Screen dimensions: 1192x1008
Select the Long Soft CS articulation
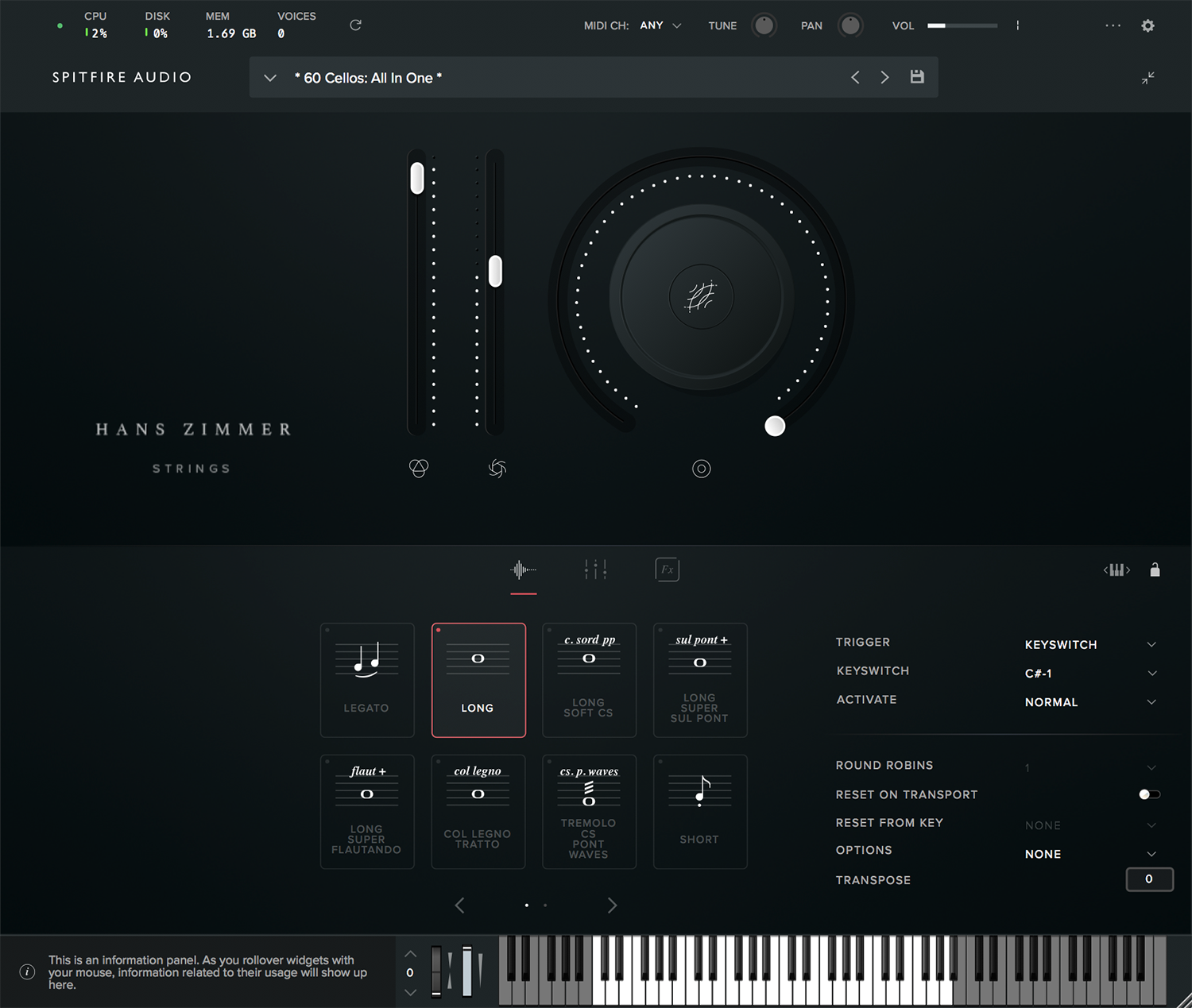tap(589, 680)
